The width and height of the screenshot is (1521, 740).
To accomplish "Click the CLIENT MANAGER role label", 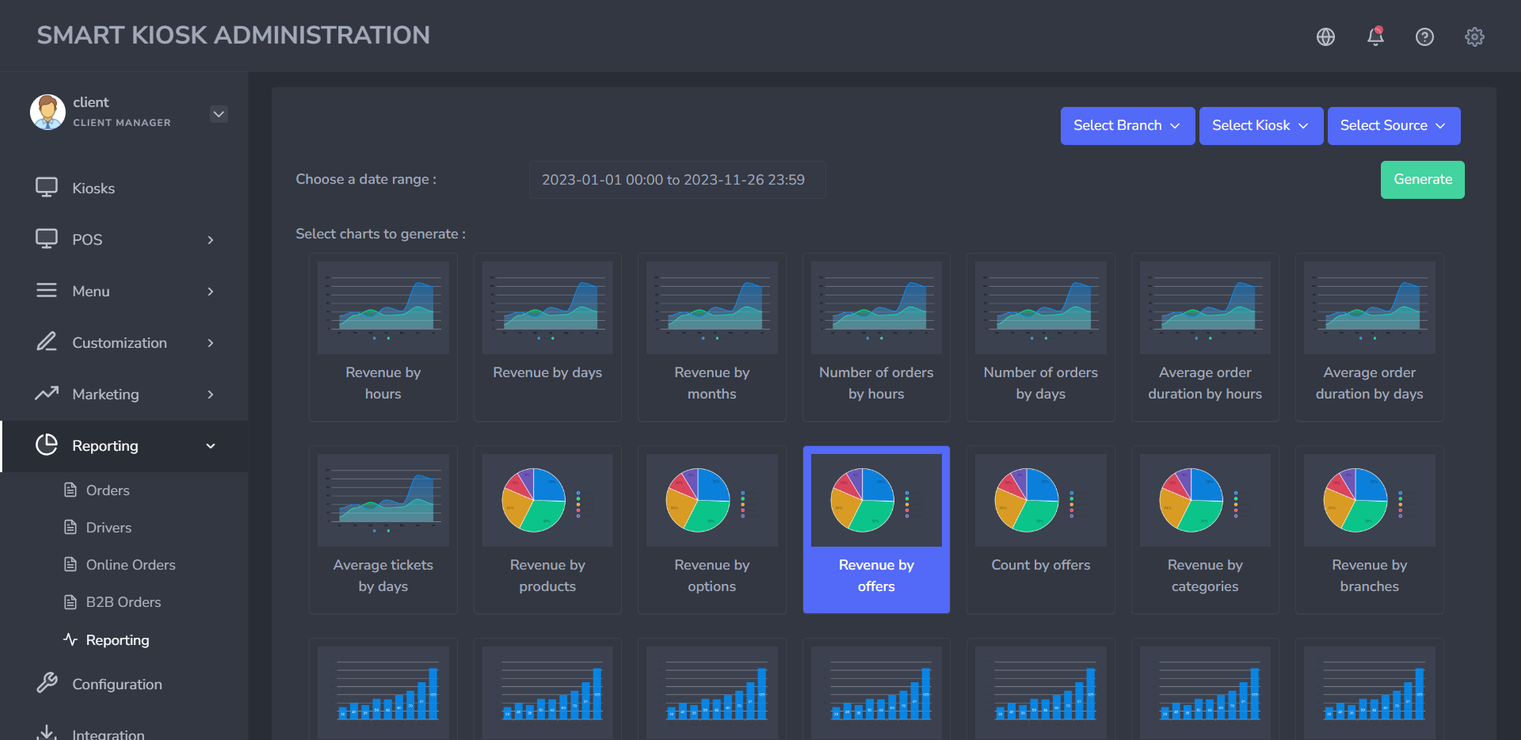I will (x=122, y=123).
